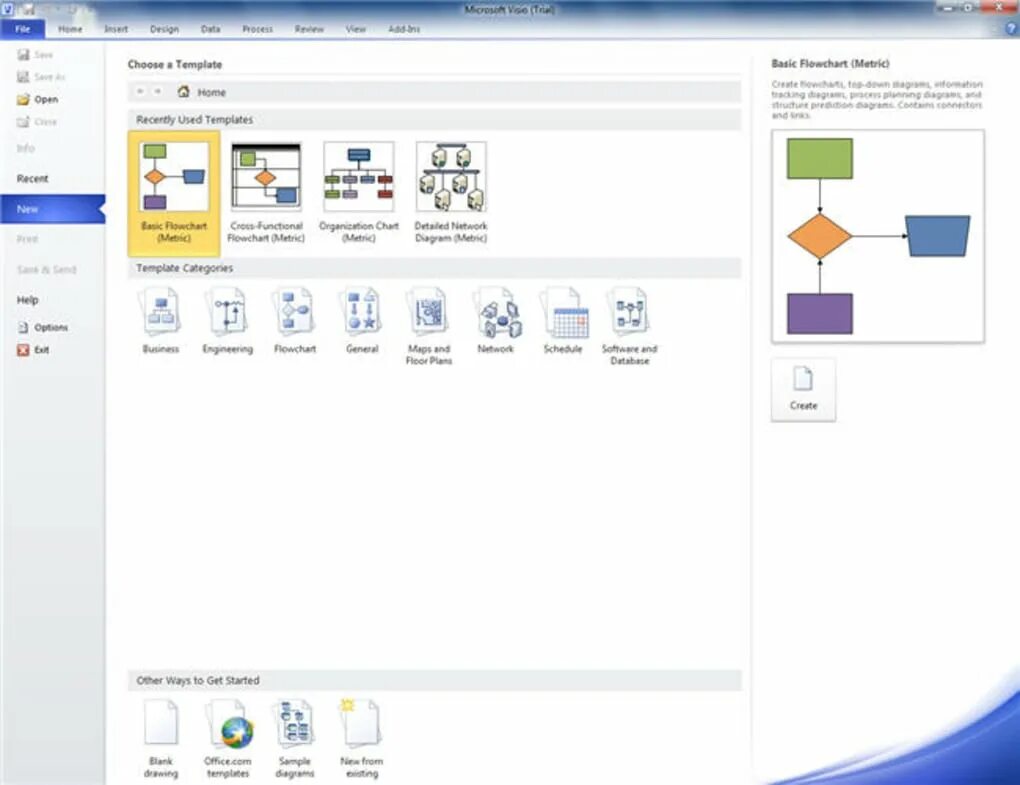Screen dimensions: 1020x785
Task: Switch to the Design ribbon tab
Action: pos(164,29)
